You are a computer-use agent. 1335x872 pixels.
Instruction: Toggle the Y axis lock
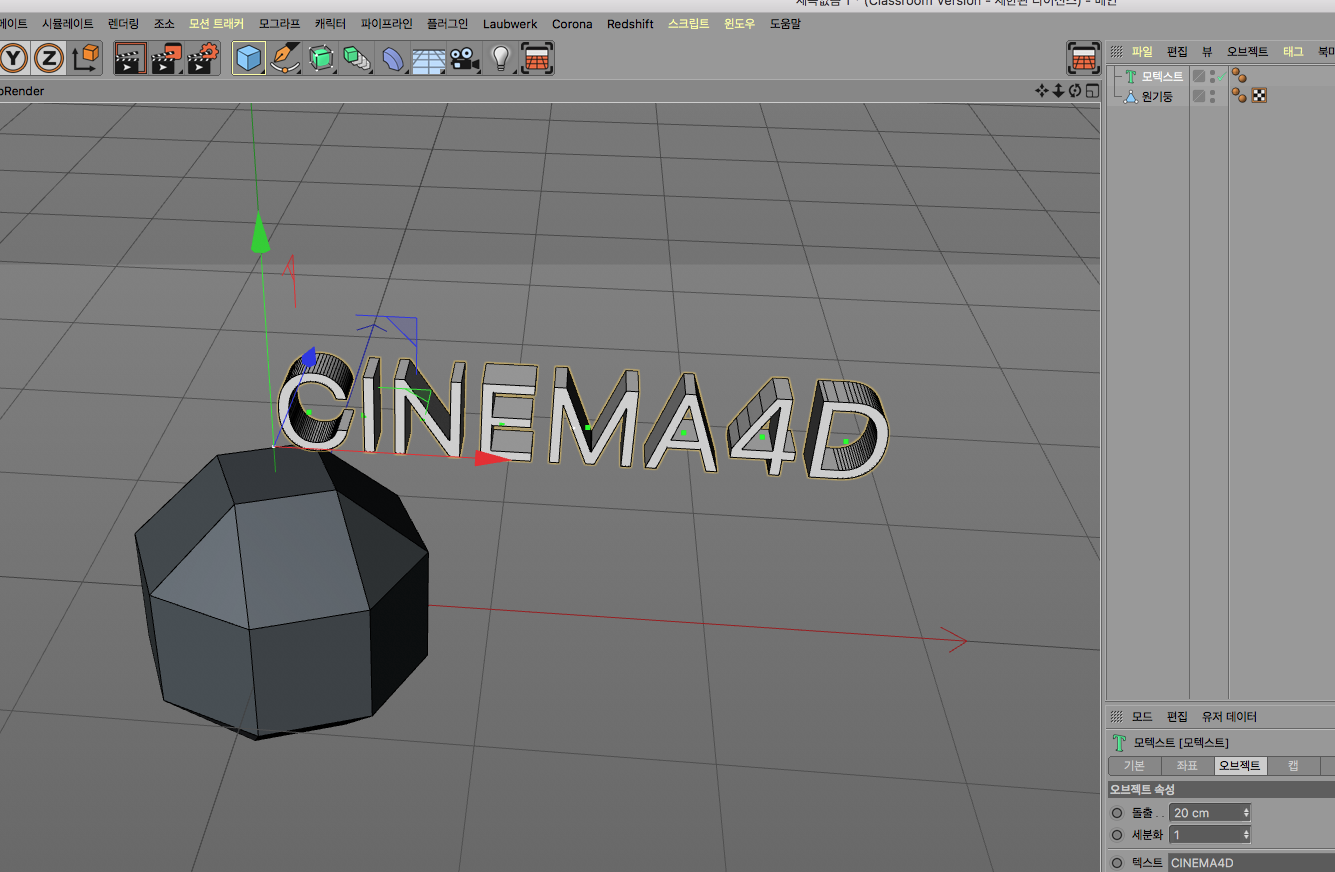pos(13,58)
